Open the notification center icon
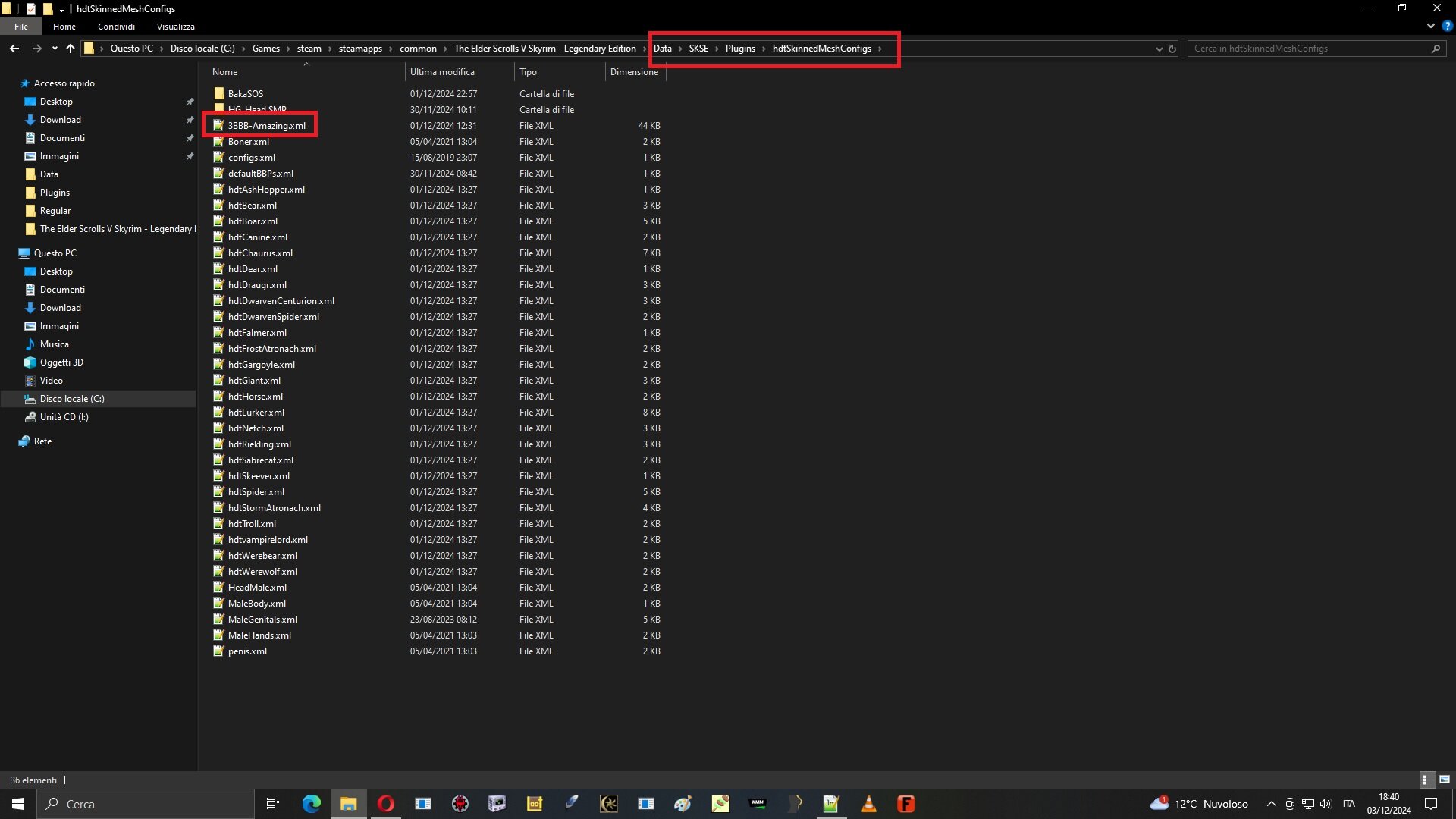 point(1431,804)
